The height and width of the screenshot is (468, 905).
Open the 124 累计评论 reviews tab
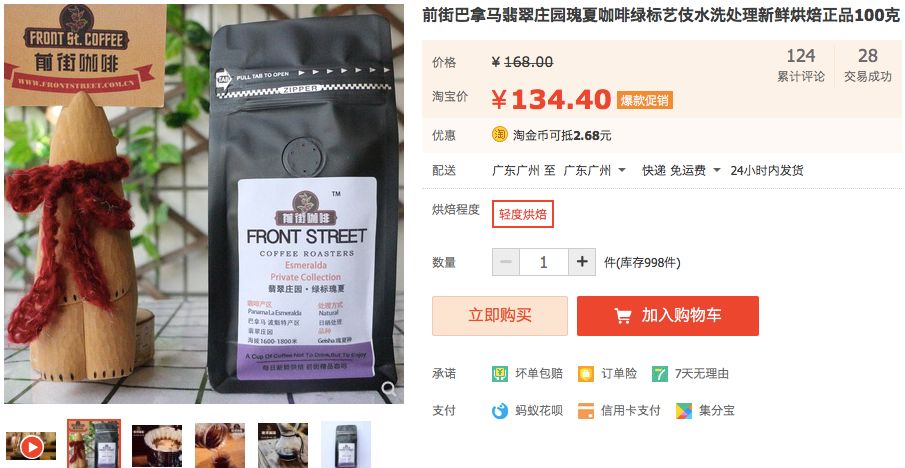tap(801, 65)
